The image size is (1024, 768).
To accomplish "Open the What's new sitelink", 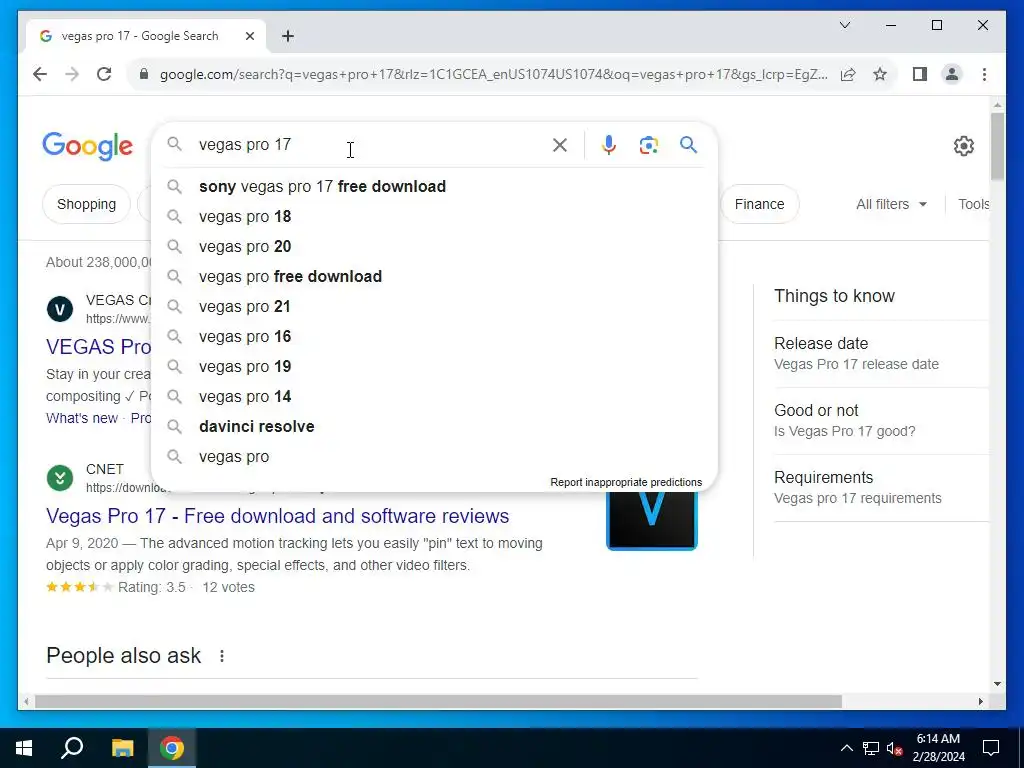I will [x=82, y=419].
